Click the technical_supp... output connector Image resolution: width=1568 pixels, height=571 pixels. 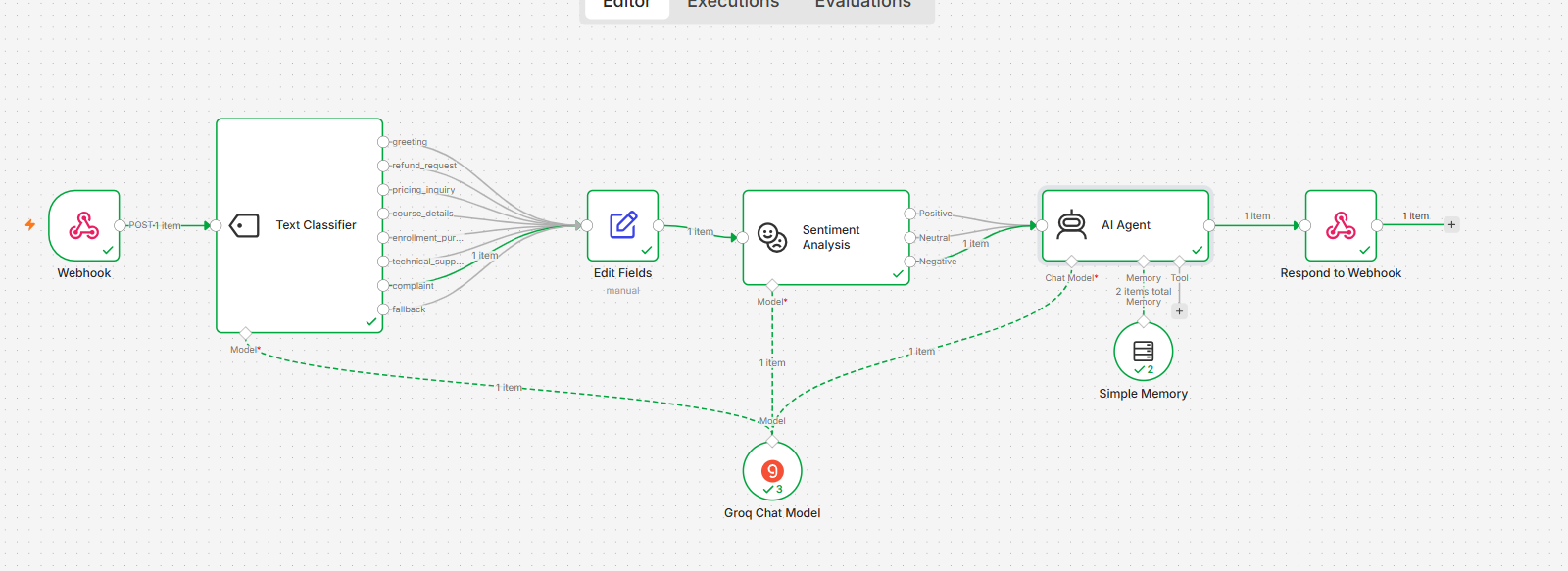383,262
